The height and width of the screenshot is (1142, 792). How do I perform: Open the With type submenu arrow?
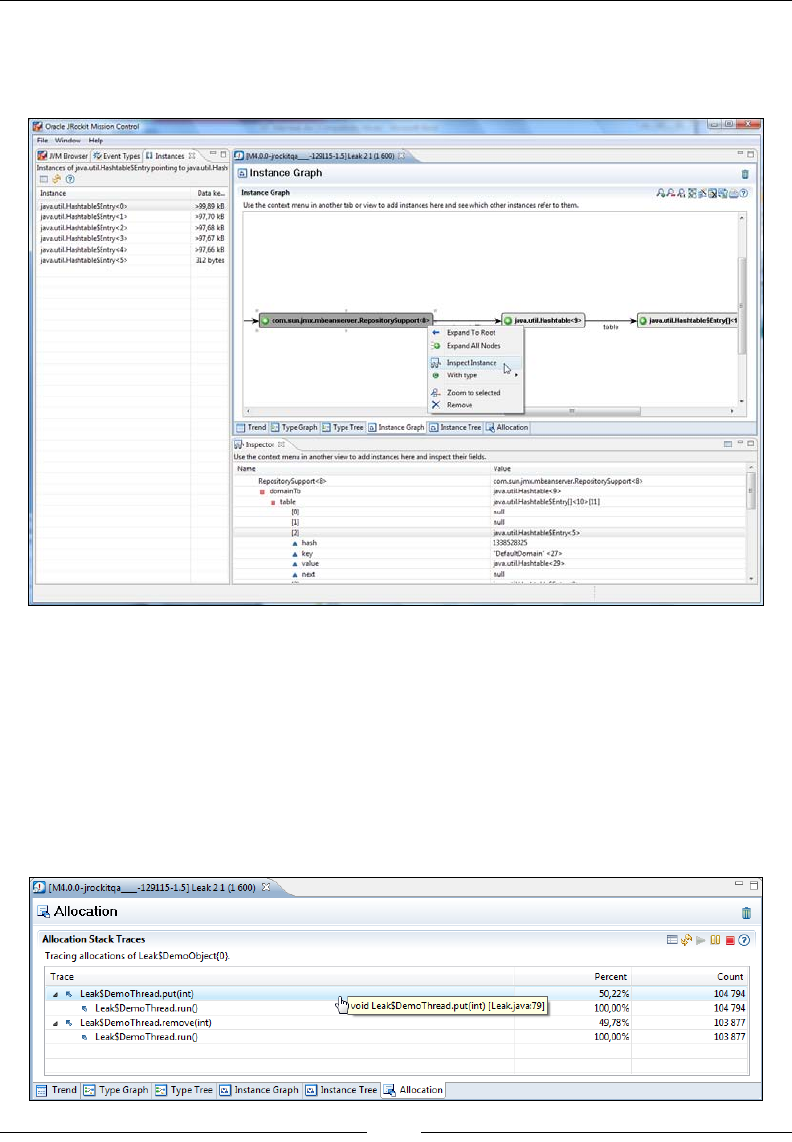tap(517, 375)
